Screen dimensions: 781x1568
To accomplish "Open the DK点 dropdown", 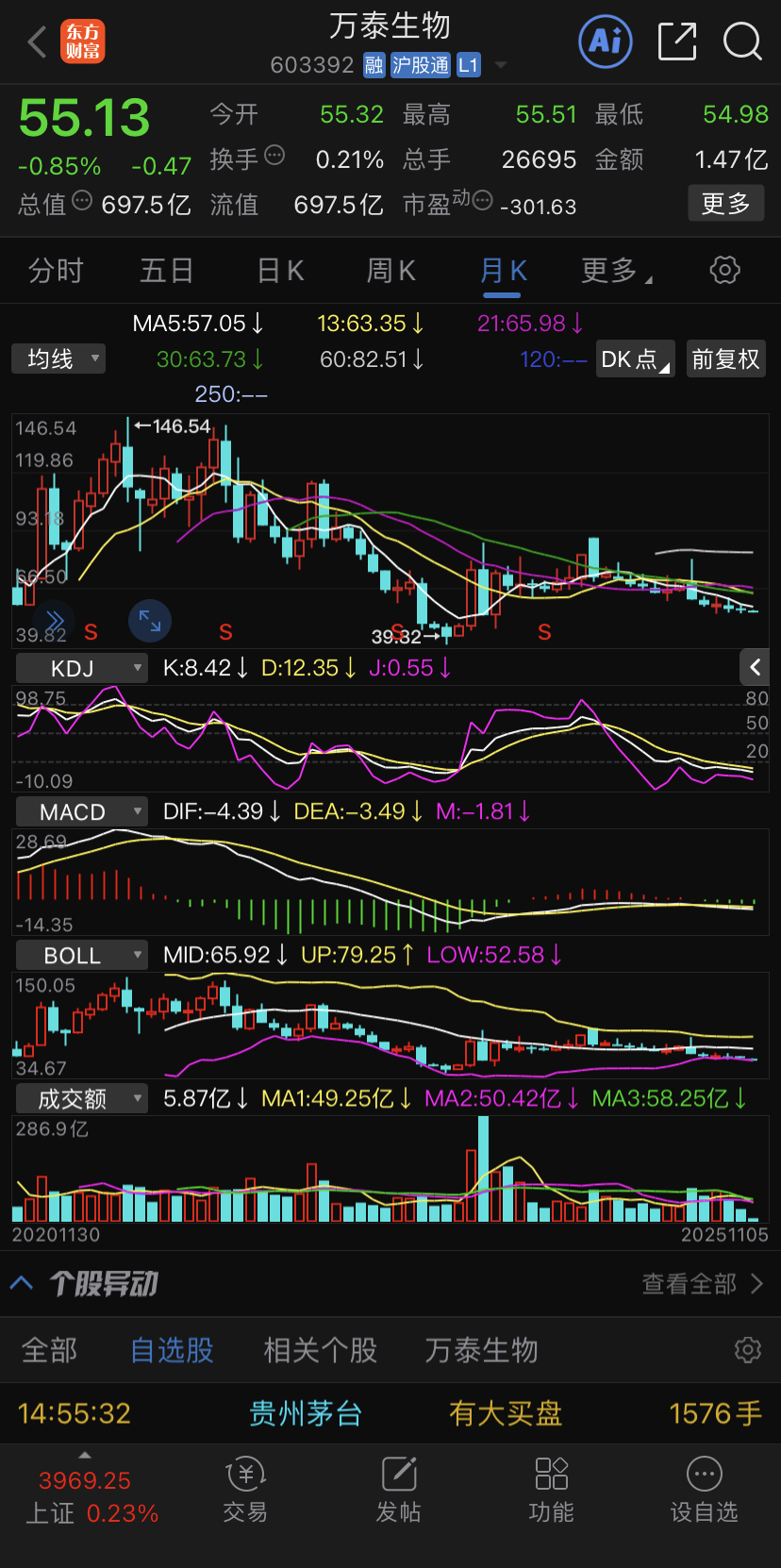I will click(x=636, y=359).
